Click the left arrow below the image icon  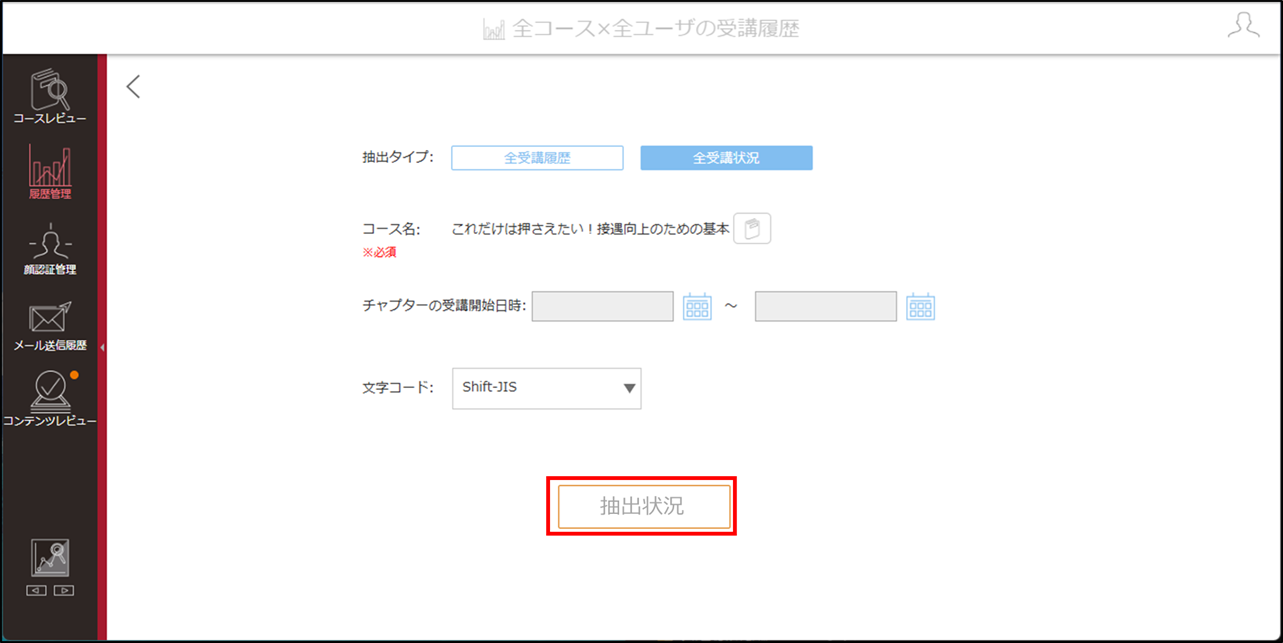pos(37,590)
